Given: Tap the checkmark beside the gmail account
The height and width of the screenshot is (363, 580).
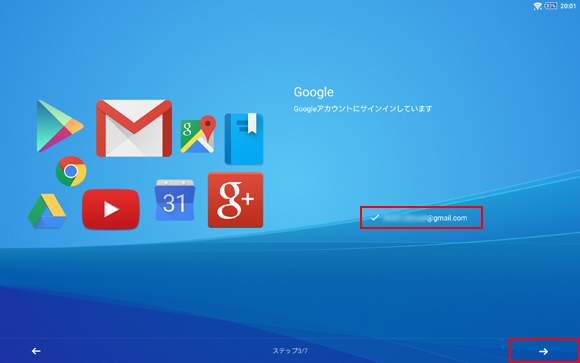Looking at the screenshot, I should click(375, 218).
